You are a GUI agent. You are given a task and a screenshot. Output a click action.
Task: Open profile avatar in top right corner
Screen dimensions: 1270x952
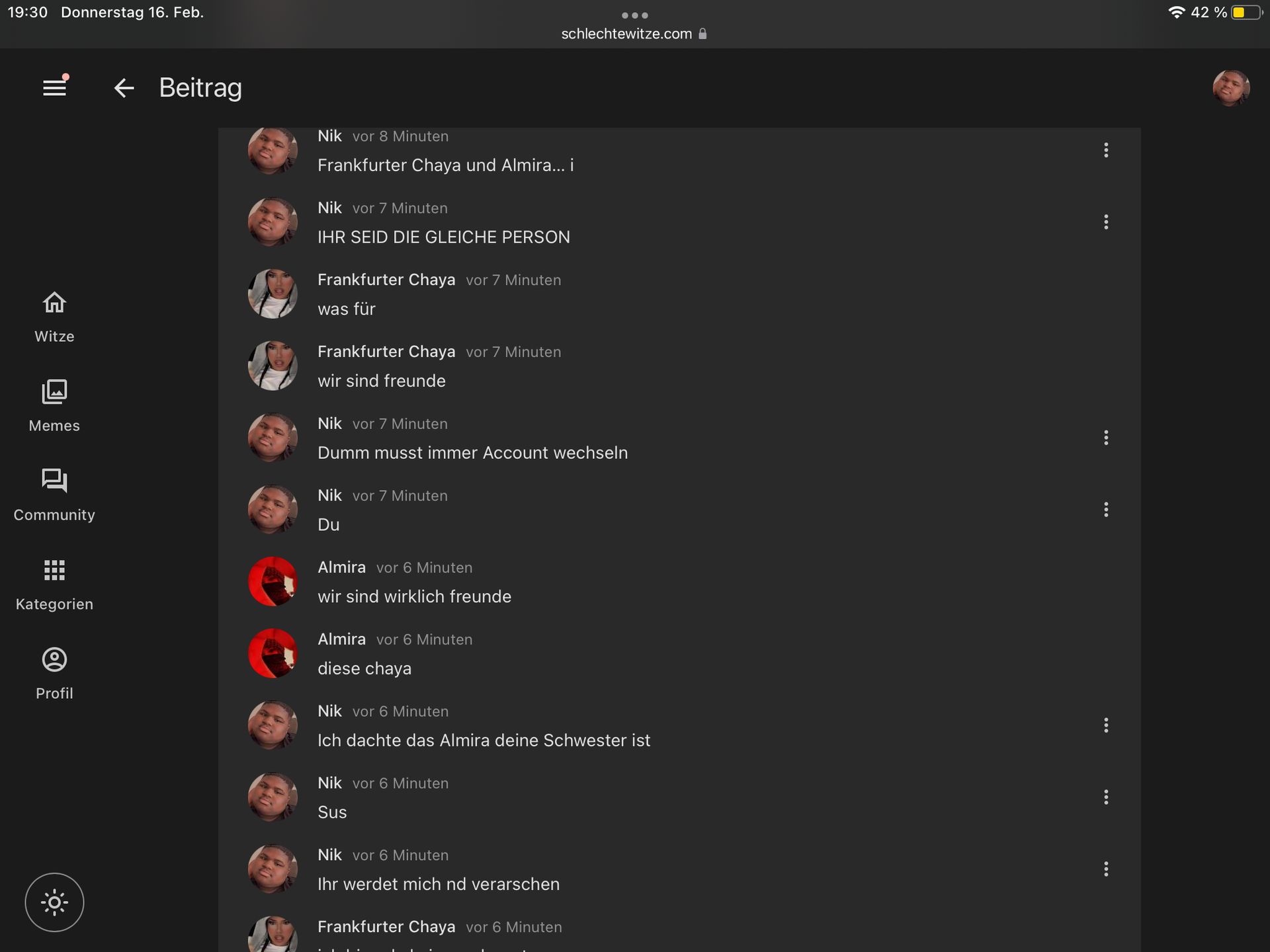(1230, 88)
